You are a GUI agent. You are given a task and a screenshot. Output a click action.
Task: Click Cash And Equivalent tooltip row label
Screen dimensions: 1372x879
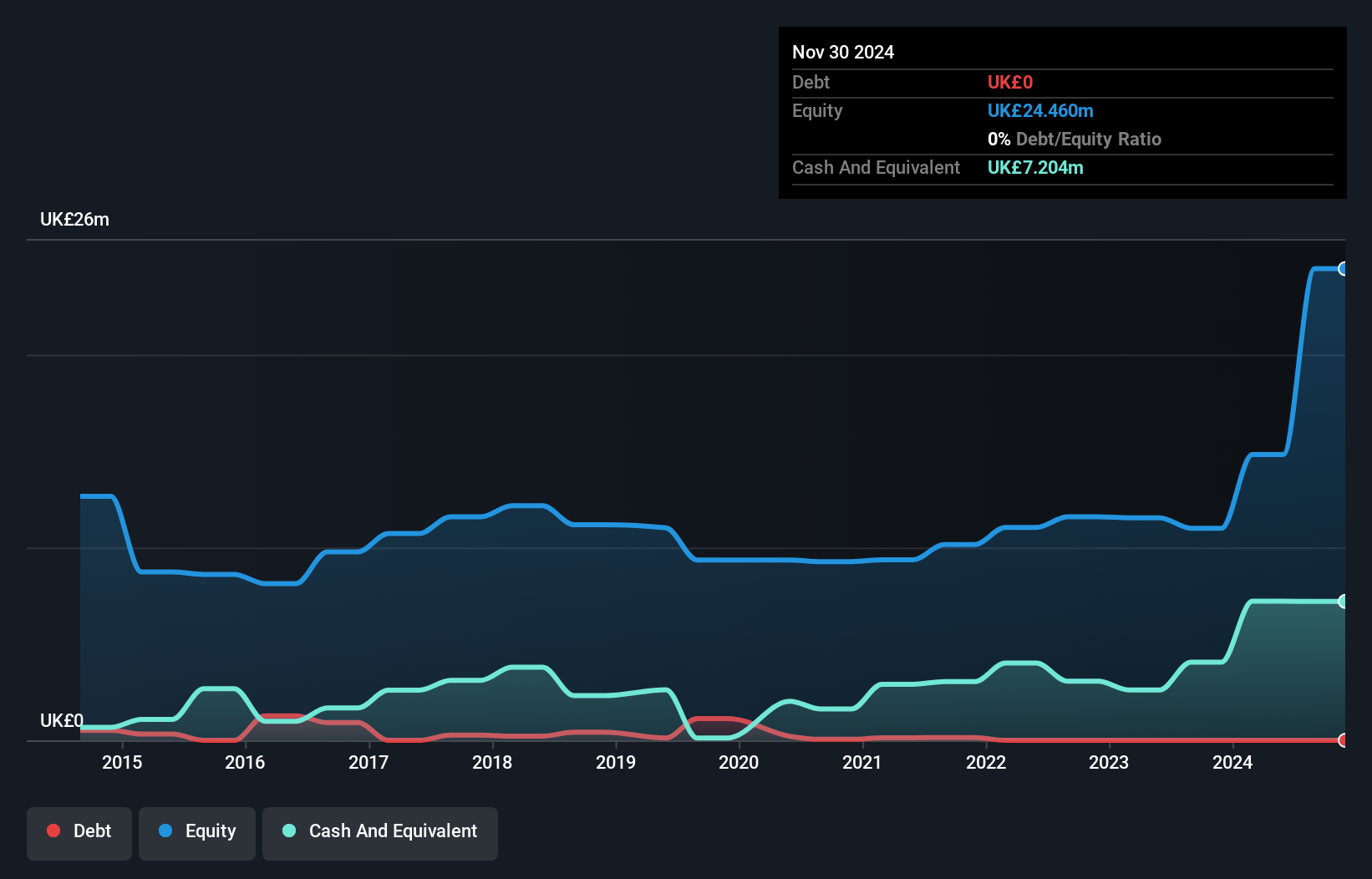point(876,167)
